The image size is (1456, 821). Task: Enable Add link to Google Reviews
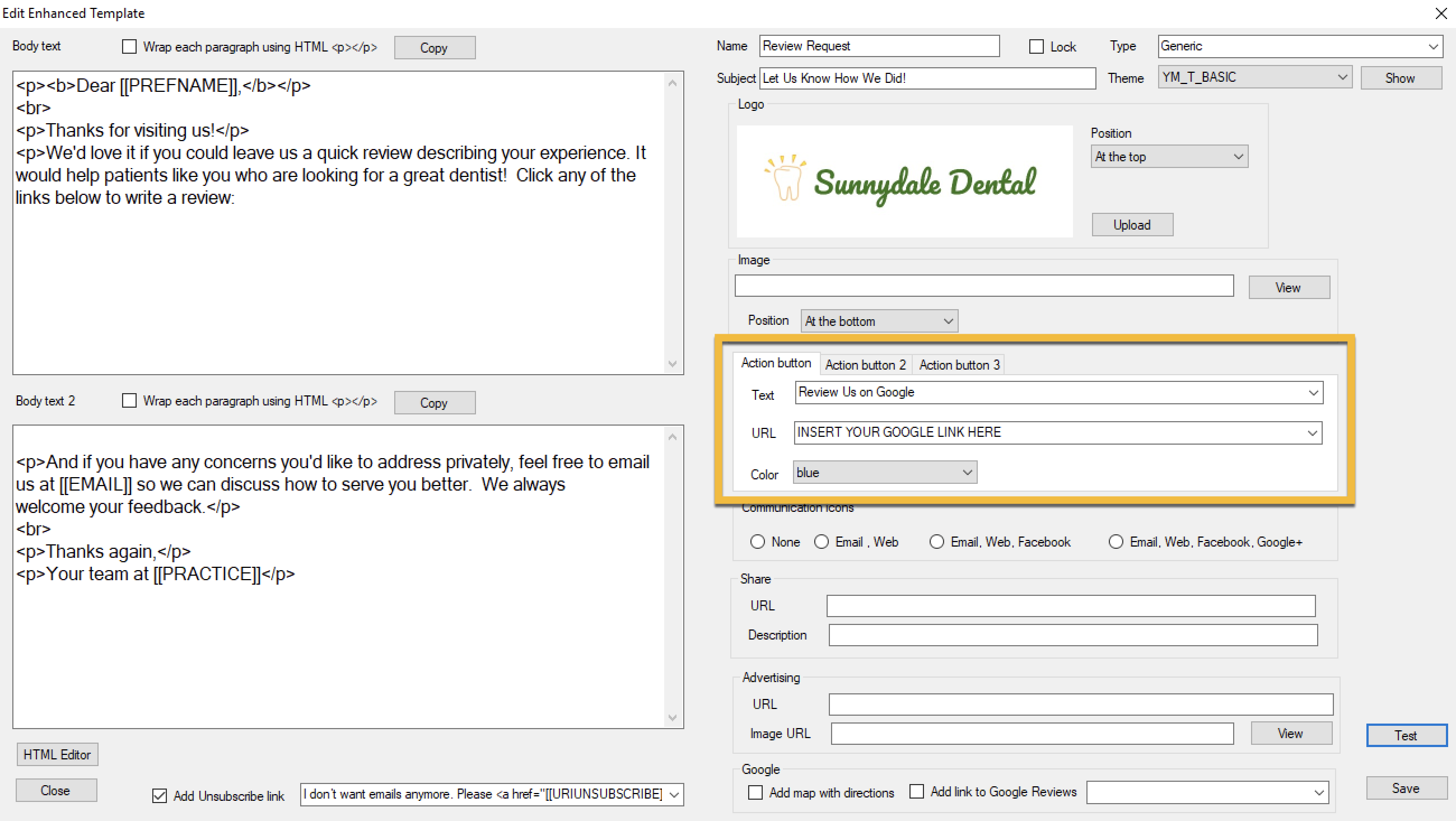[916, 791]
